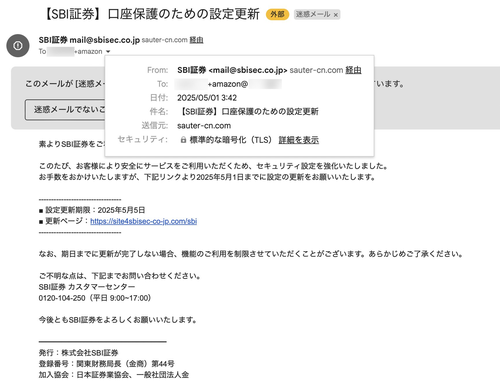Open the site4sbisec-co-jp.com link
Screen dimensions: 500x392
point(144,221)
